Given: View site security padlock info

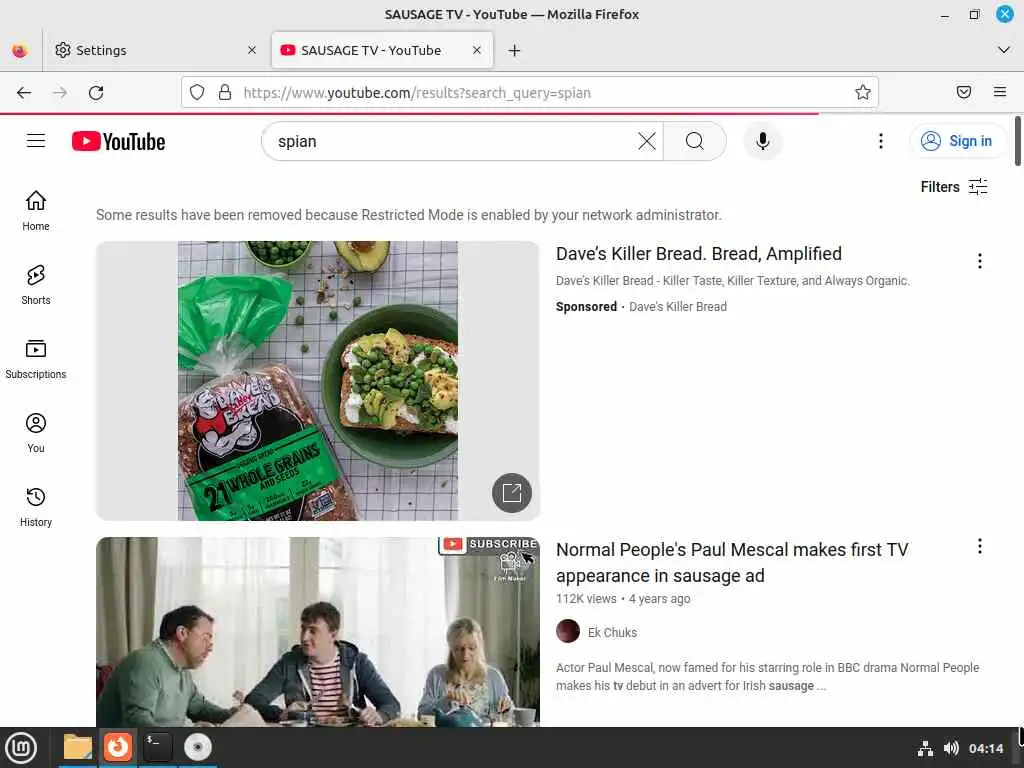Looking at the screenshot, I should pos(225,93).
